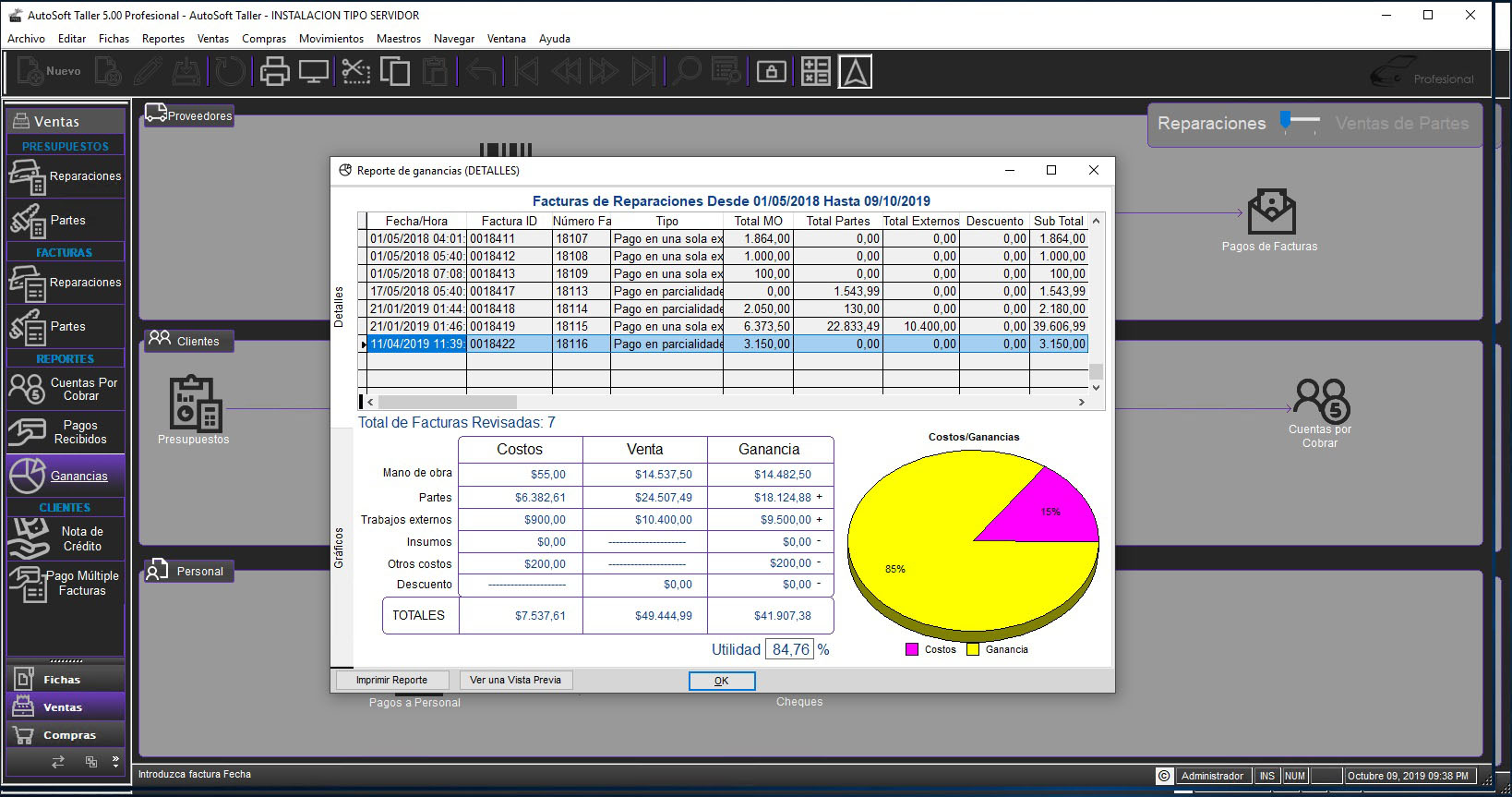Viewport: 1512px width, 797px height.
Task: Click Administrador in status bar
Action: 1212,776
